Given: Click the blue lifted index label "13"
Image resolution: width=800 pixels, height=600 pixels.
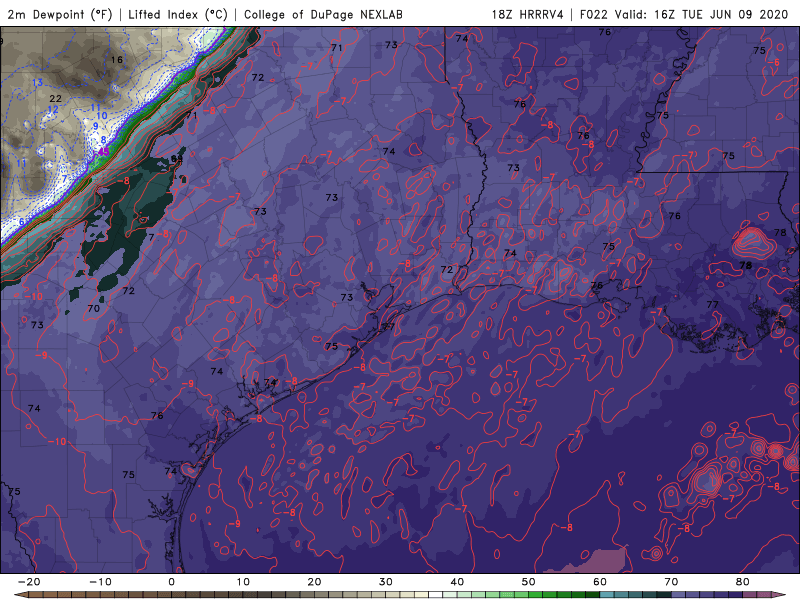Looking at the screenshot, I should 37,83.
